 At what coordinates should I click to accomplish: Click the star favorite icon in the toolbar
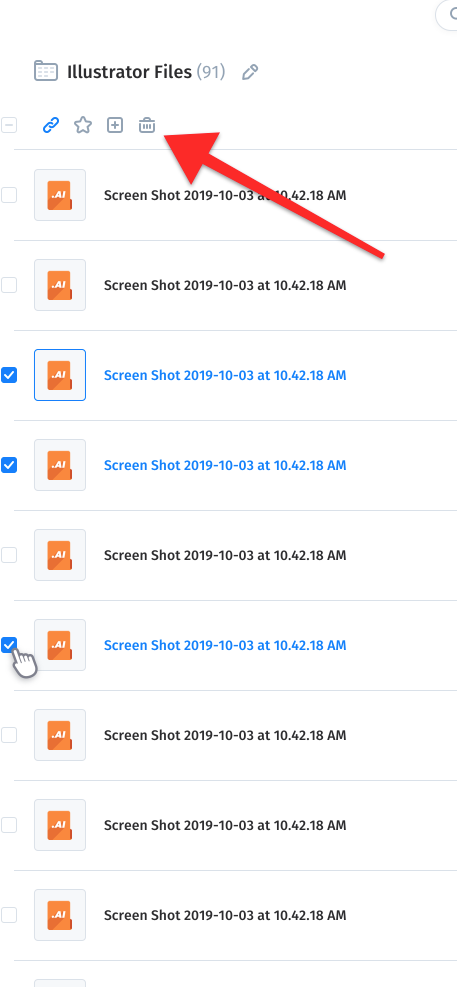coord(82,125)
